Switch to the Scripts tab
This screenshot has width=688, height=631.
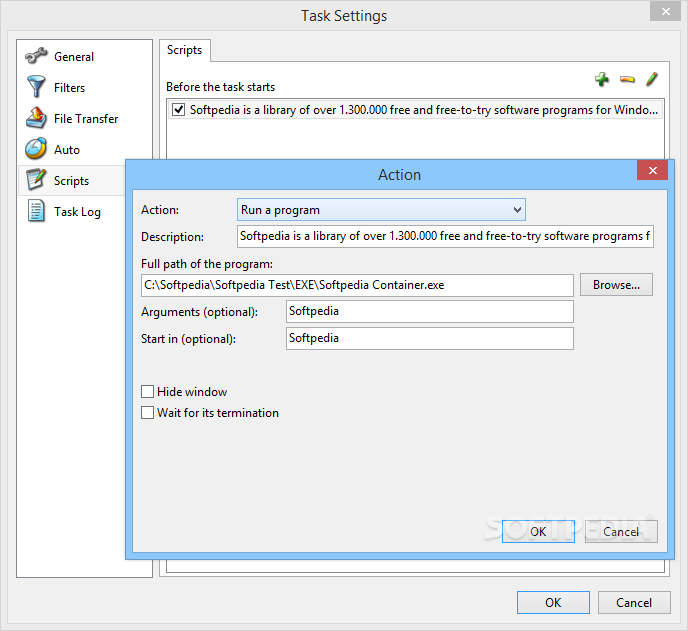(x=184, y=50)
